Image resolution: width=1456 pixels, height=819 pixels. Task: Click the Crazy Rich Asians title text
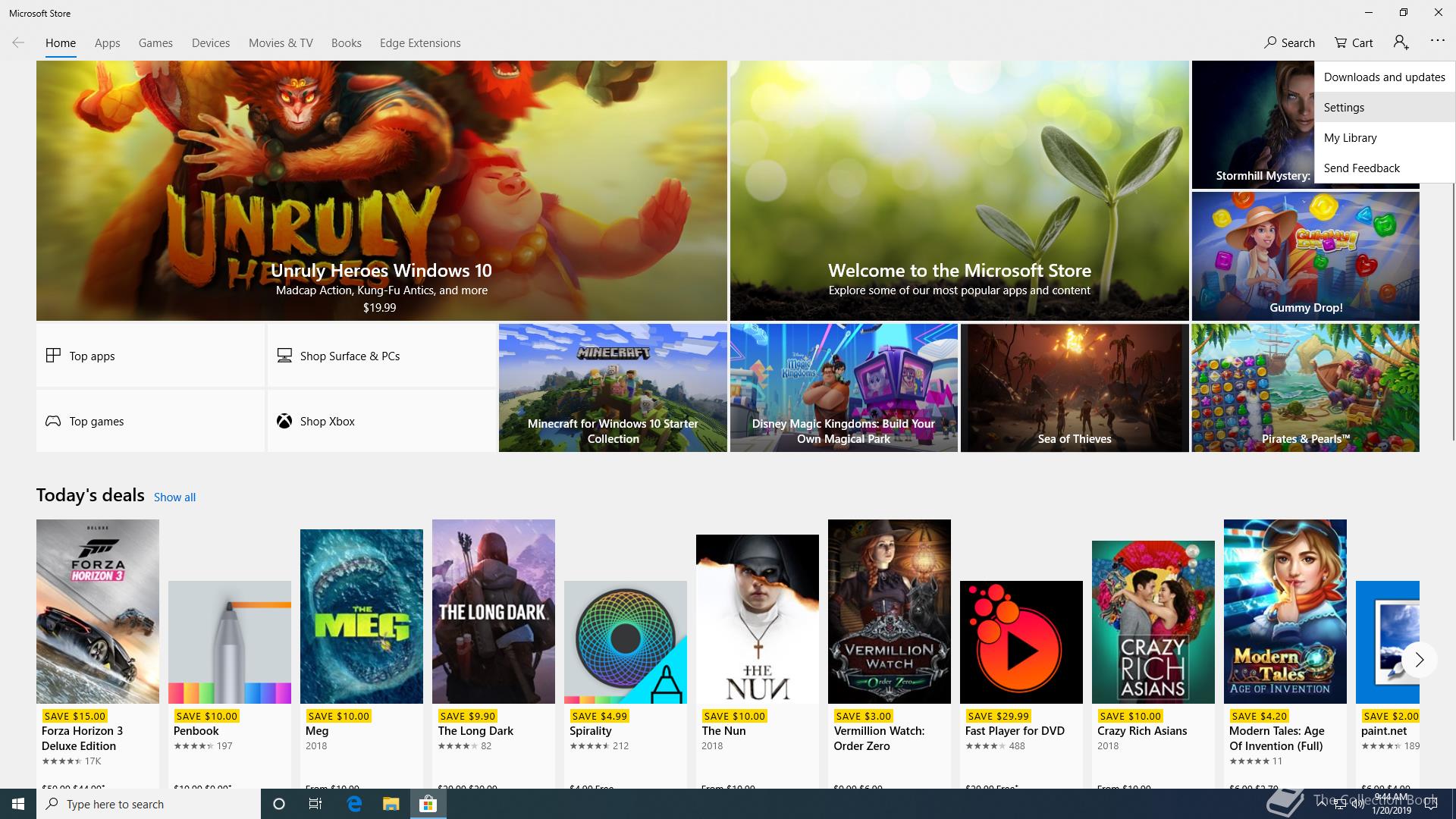pyautogui.click(x=1142, y=731)
